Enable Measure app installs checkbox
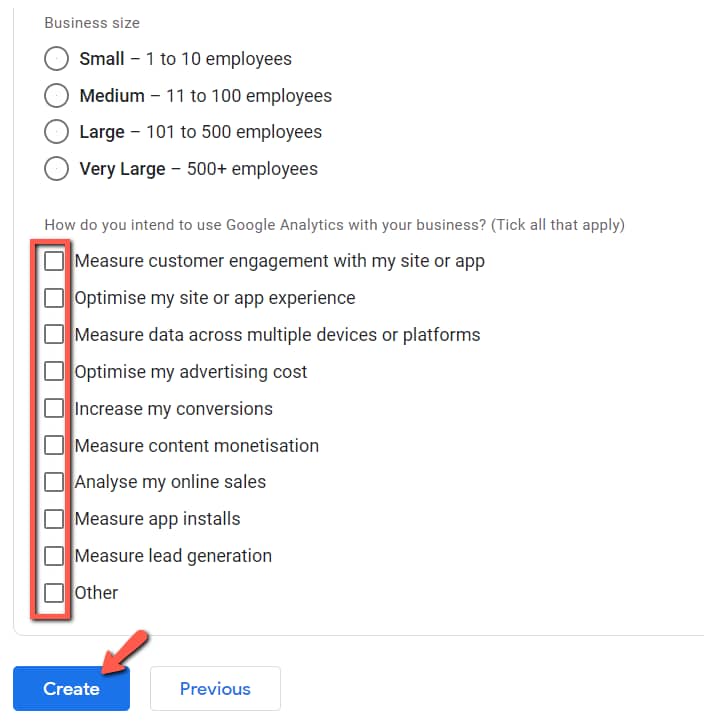This screenshot has width=704, height=727. (54, 519)
